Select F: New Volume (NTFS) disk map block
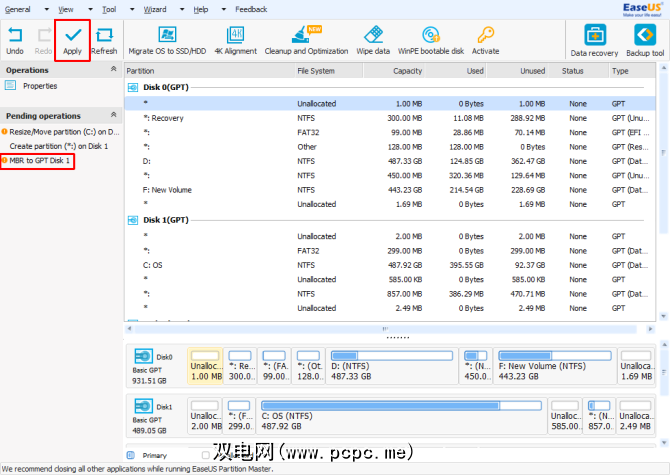 pyautogui.click(x=555, y=366)
